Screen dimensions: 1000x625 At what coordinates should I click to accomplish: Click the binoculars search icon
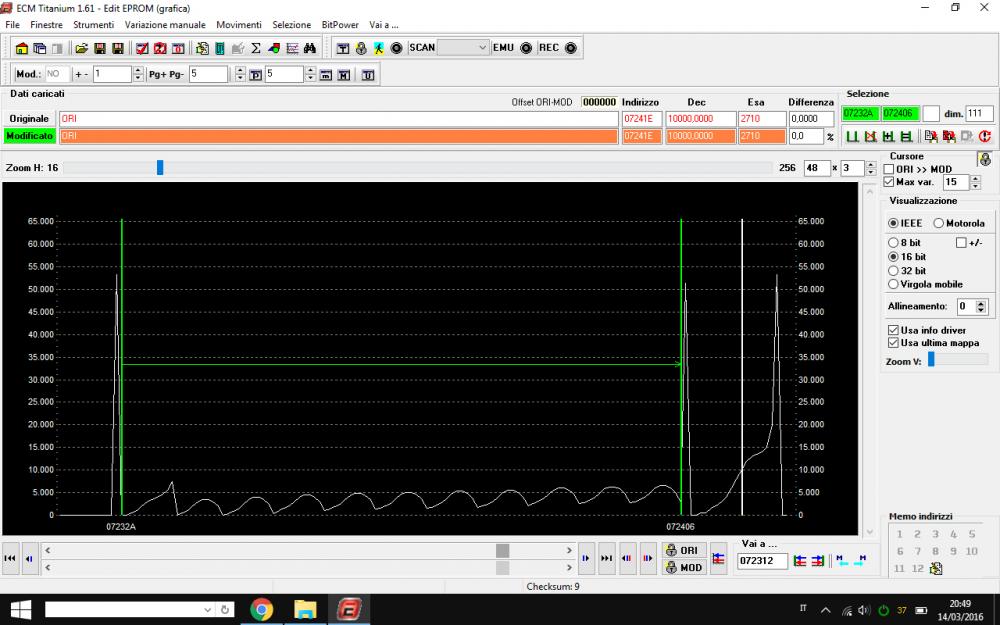[x=310, y=48]
